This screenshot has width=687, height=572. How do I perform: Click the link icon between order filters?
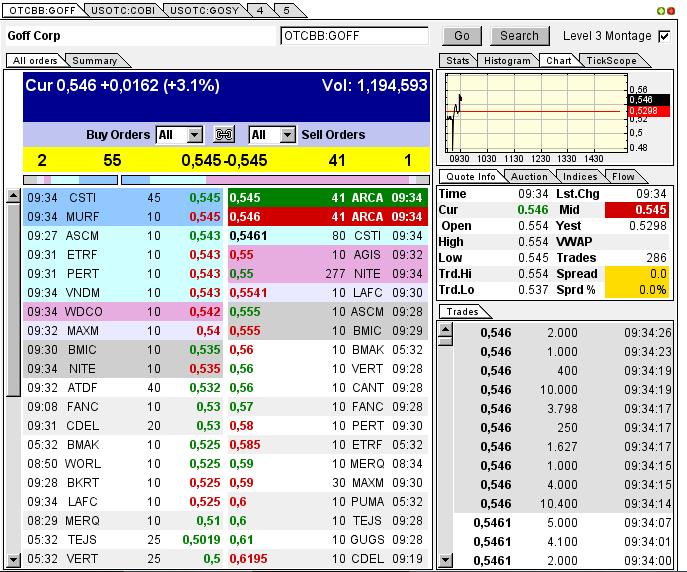click(x=224, y=134)
